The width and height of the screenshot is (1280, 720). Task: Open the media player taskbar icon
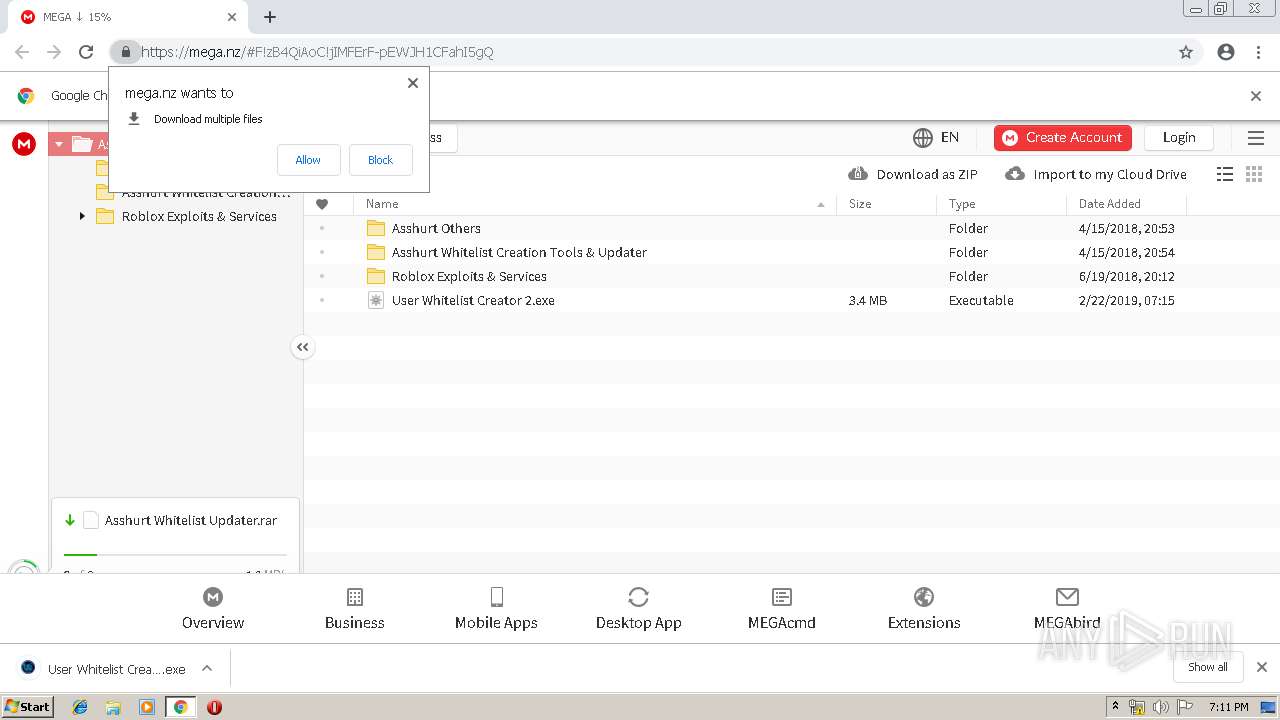147,707
